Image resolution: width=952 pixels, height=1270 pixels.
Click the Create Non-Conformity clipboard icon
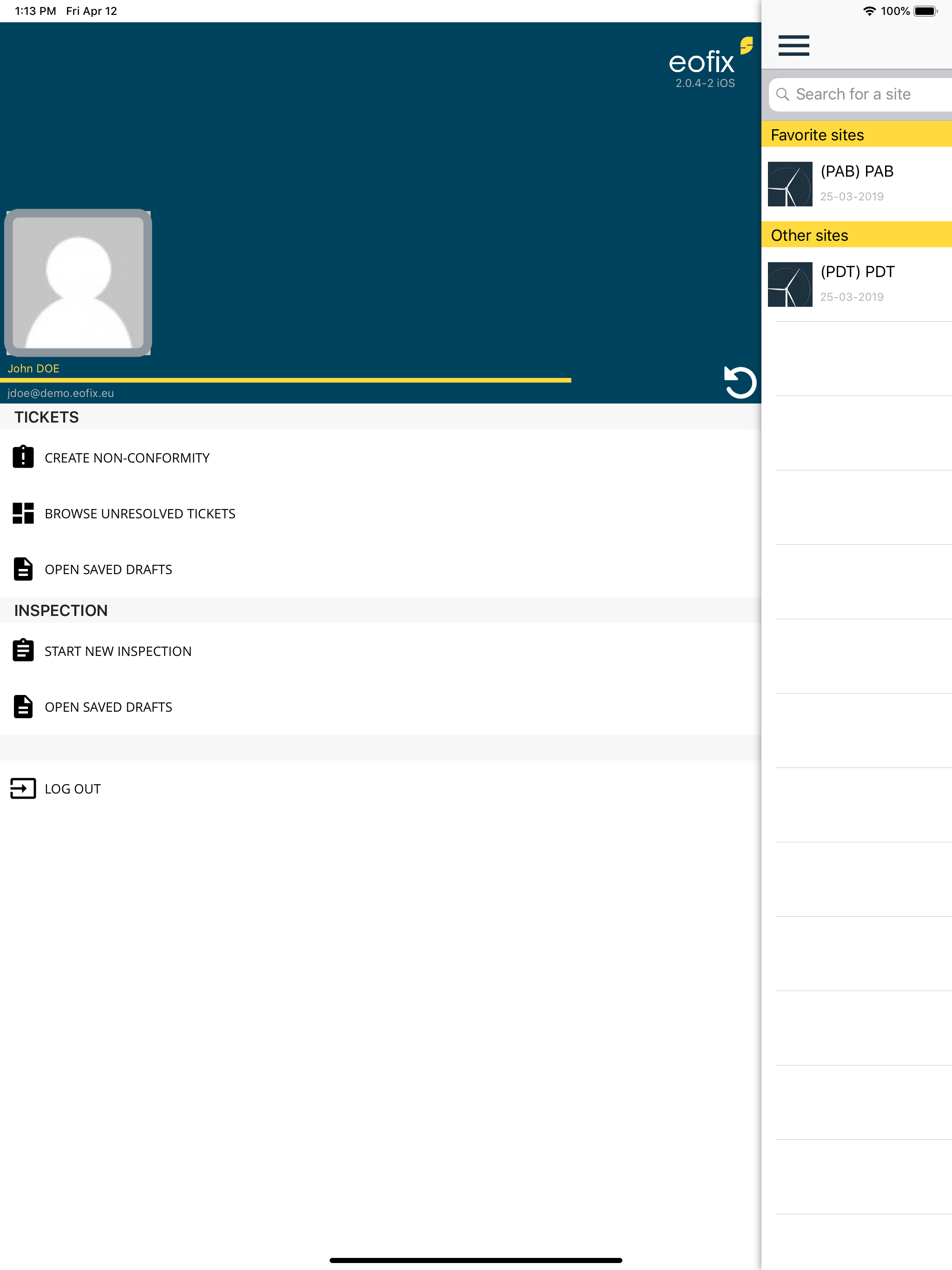coord(23,457)
